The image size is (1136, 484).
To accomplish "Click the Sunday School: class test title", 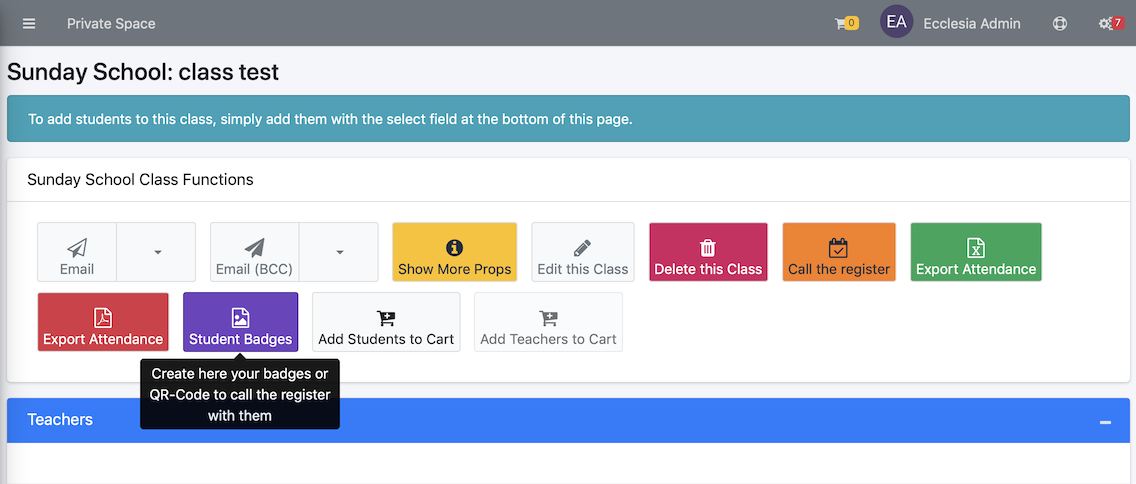I will point(143,72).
